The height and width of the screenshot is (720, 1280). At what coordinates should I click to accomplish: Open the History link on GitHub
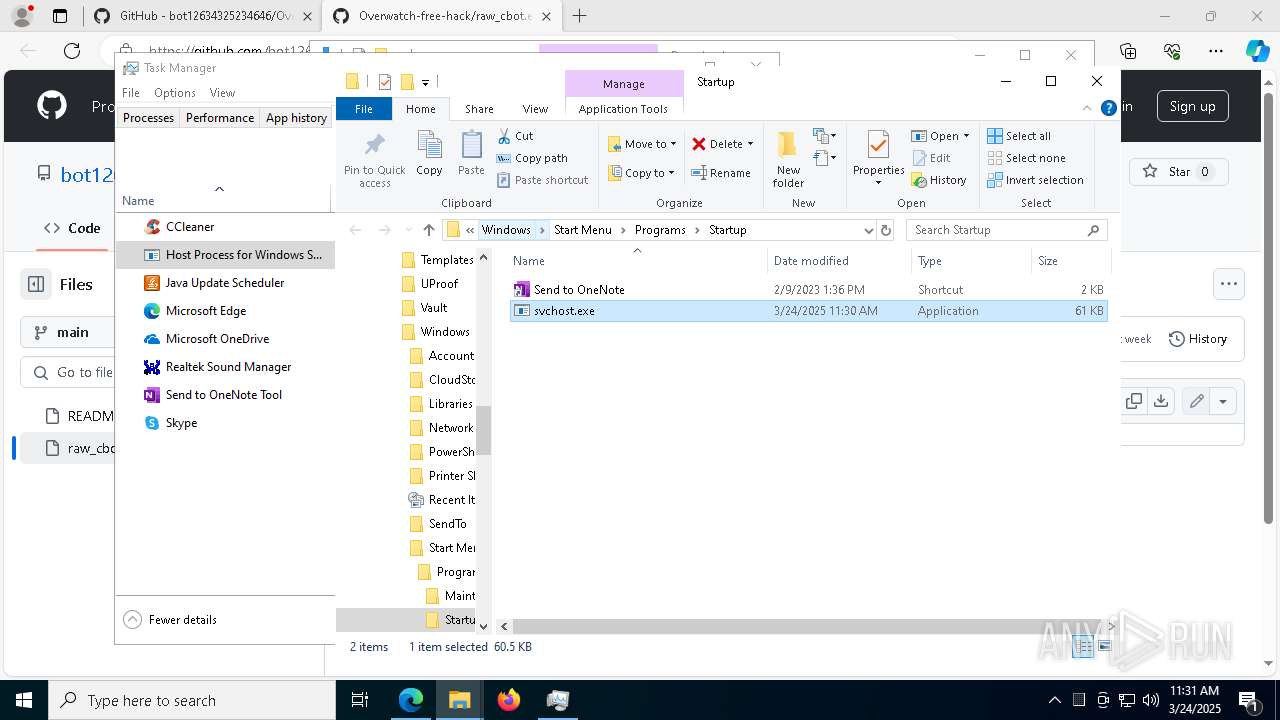click(x=1198, y=339)
